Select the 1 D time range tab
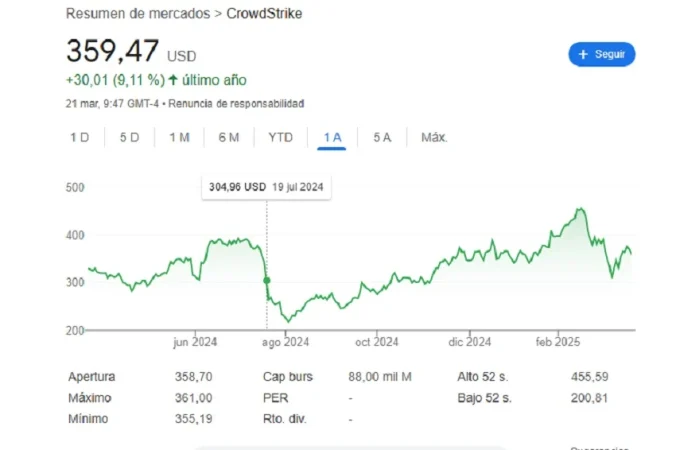Image resolution: width=676 pixels, height=450 pixels. click(x=80, y=138)
